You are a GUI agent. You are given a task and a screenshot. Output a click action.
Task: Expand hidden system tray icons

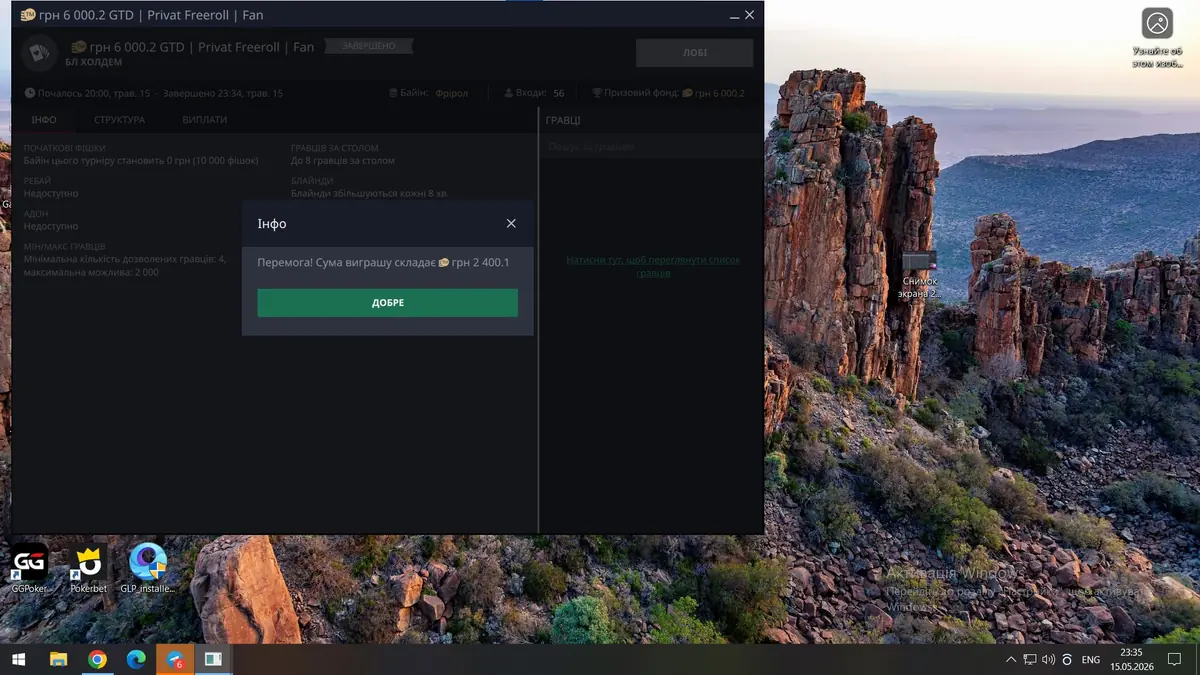(1011, 660)
